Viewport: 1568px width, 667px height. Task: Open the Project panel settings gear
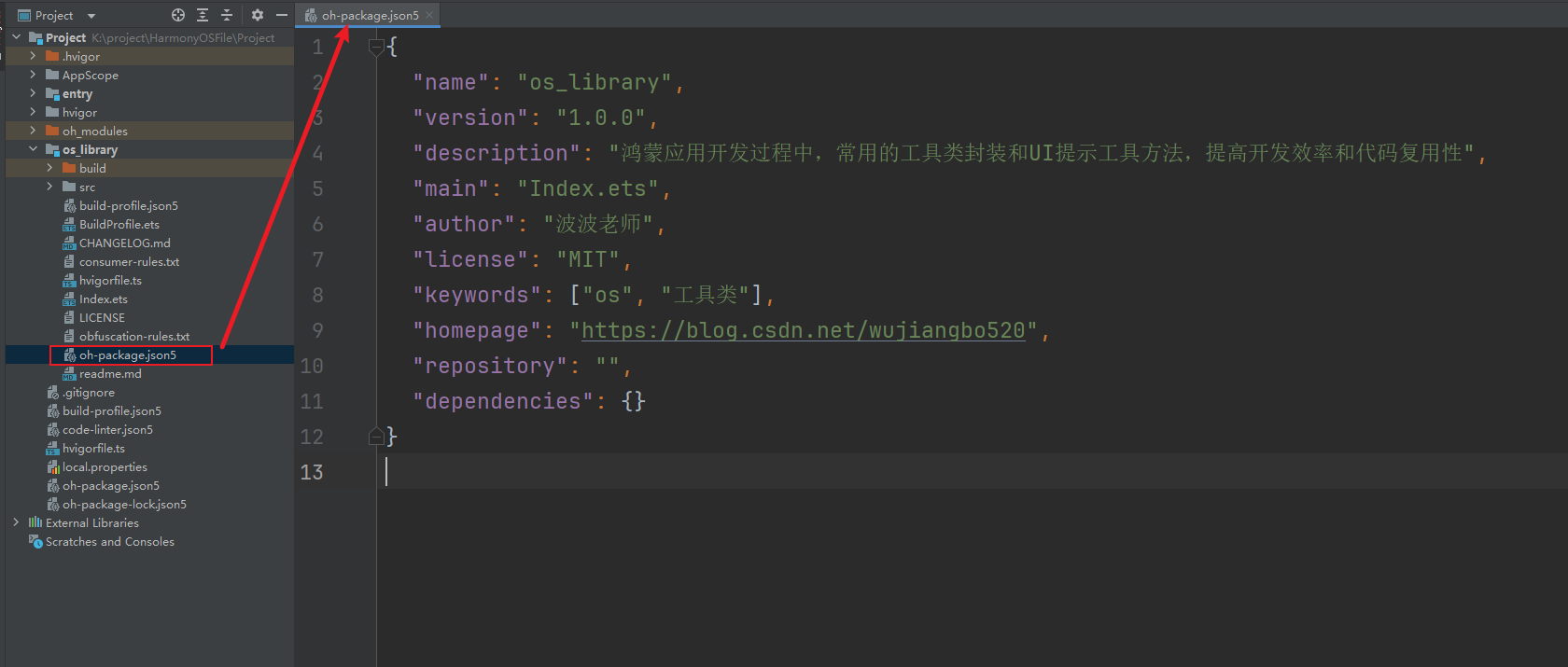tap(258, 15)
